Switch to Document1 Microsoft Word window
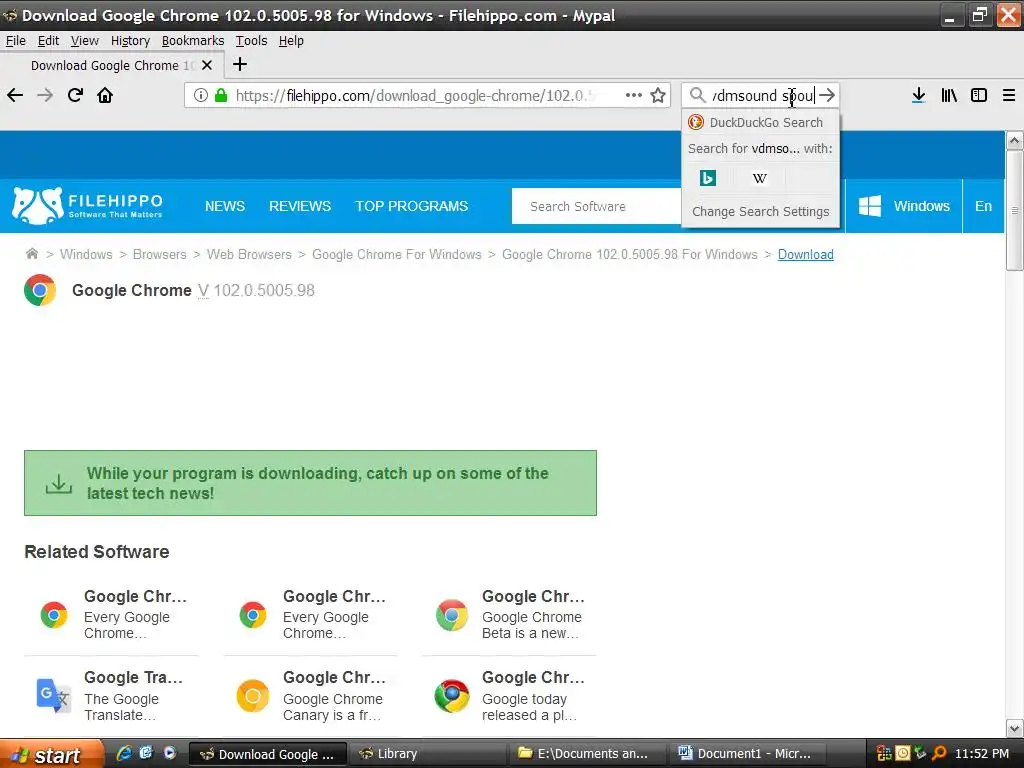 [x=748, y=754]
